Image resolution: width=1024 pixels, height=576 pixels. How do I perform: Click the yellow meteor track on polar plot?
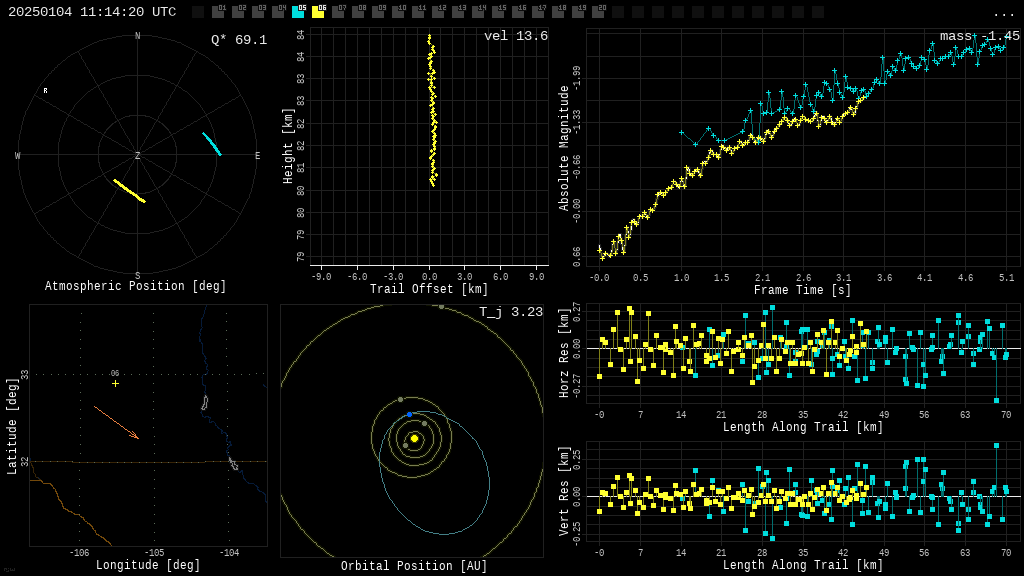coord(129,191)
